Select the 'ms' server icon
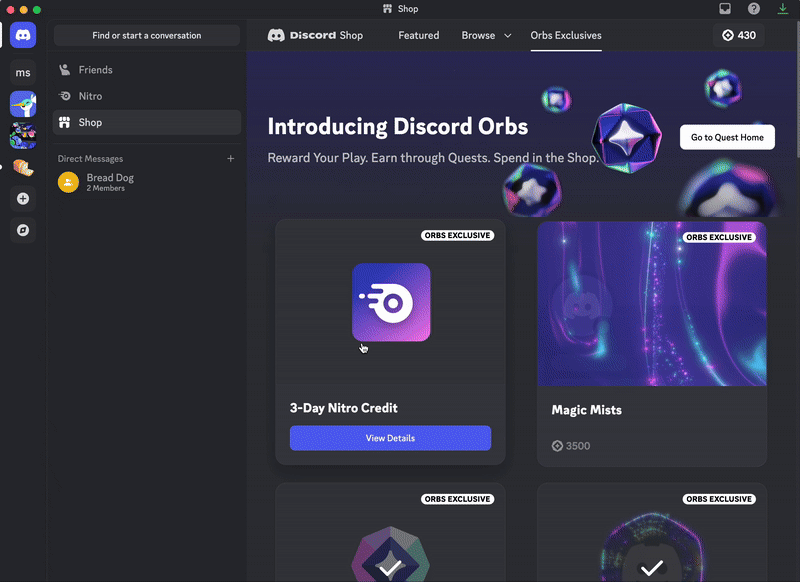 point(22,73)
